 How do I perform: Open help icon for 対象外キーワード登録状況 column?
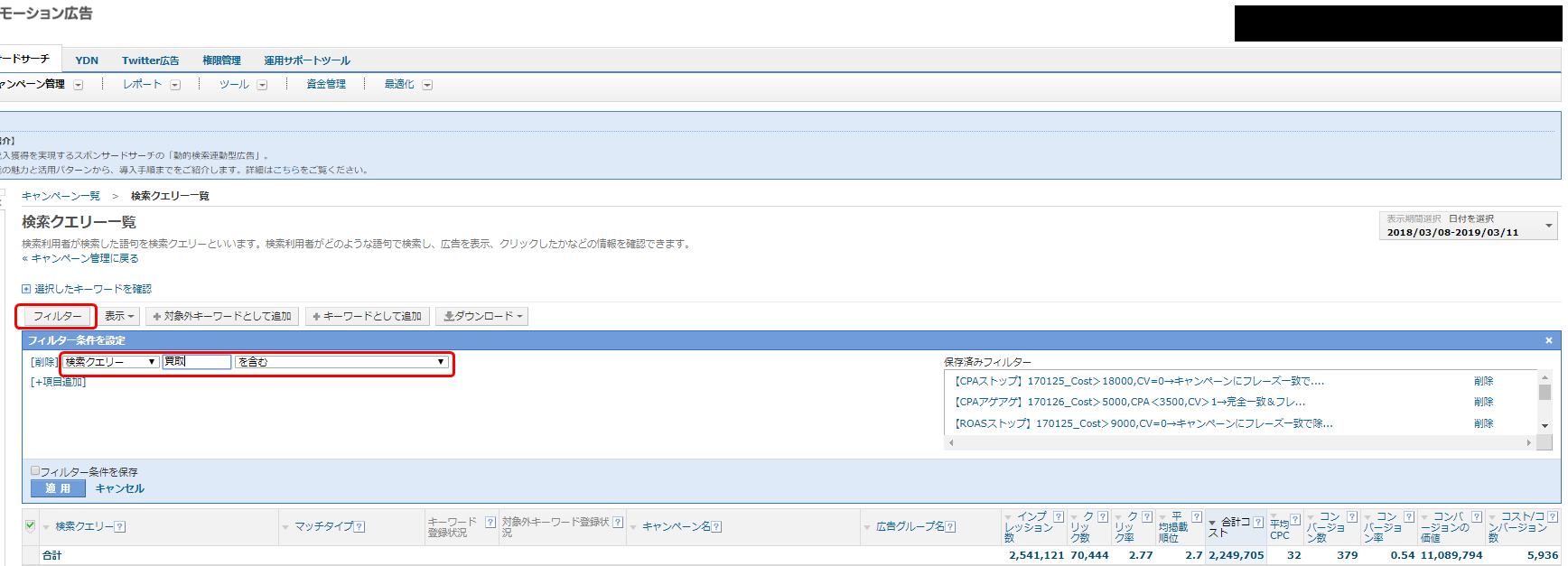pos(618,522)
